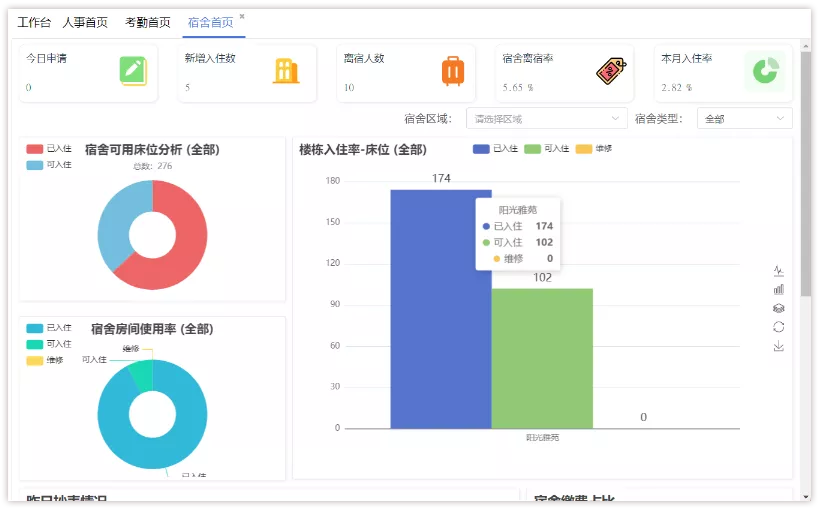Click the scrollbar down arrow
The width and height of the screenshot is (820, 510).
tap(806, 496)
